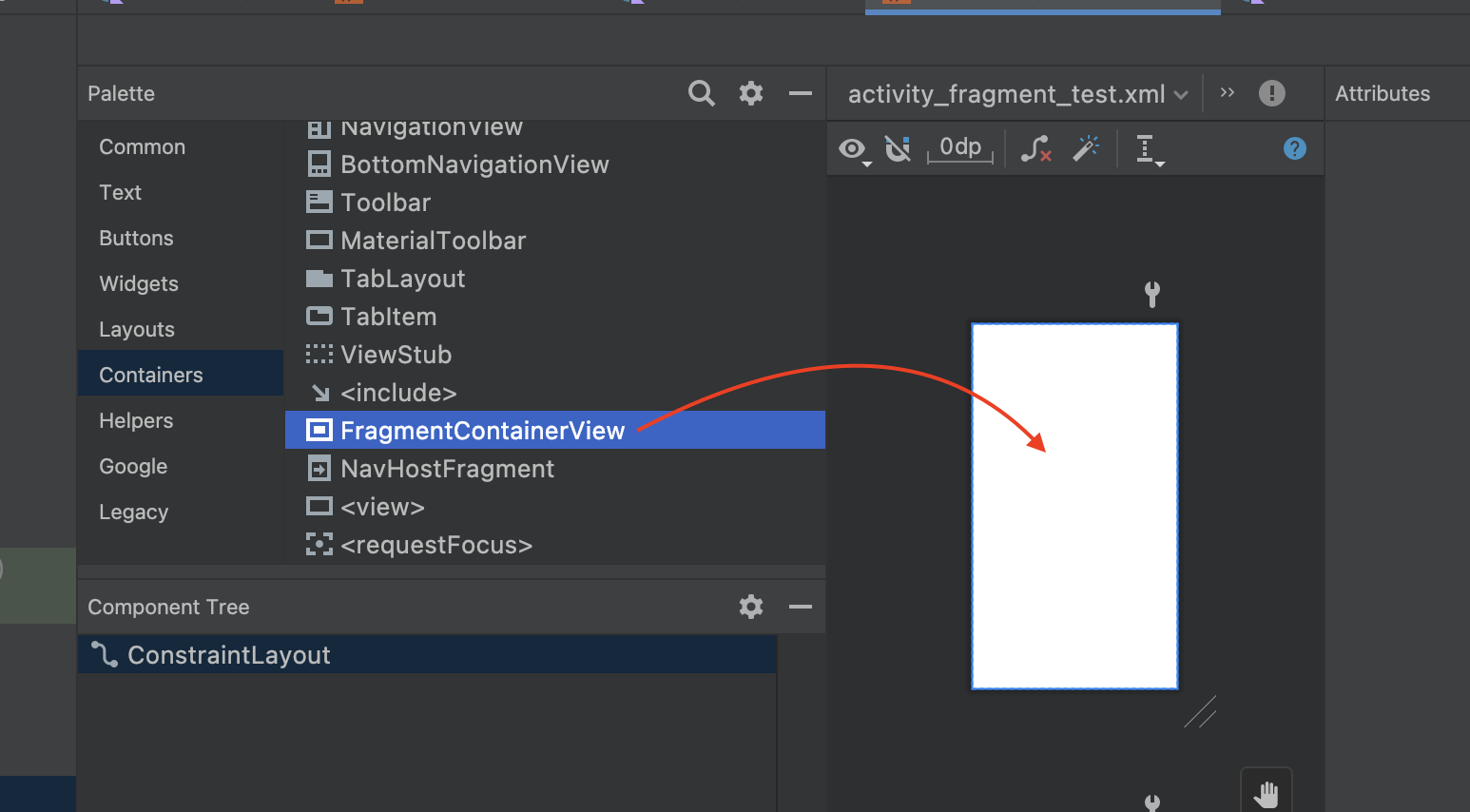
Task: Select ViewStub in palette
Action: point(554,355)
